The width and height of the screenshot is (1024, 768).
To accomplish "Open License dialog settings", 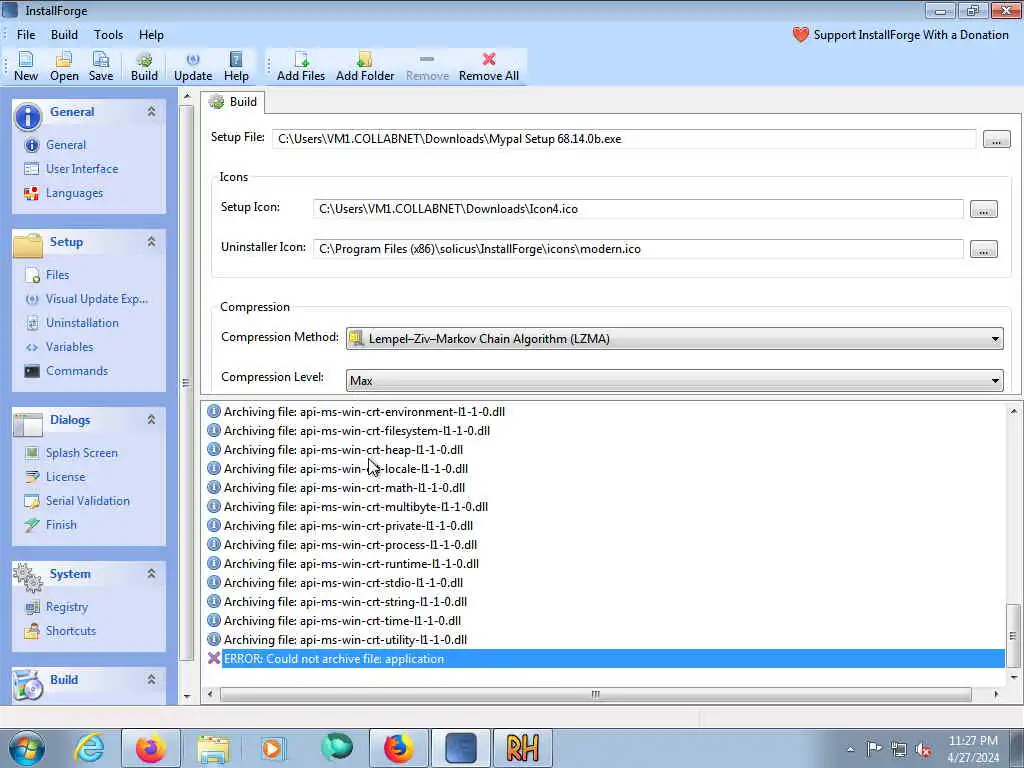I will [x=65, y=477].
